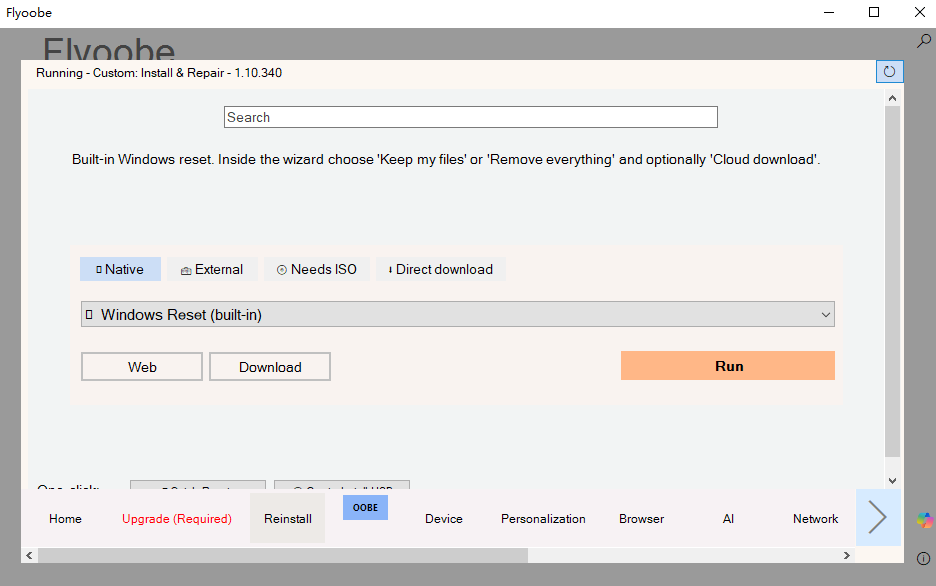Go to next page with right chevron
This screenshot has width=936, height=586.
(878, 517)
